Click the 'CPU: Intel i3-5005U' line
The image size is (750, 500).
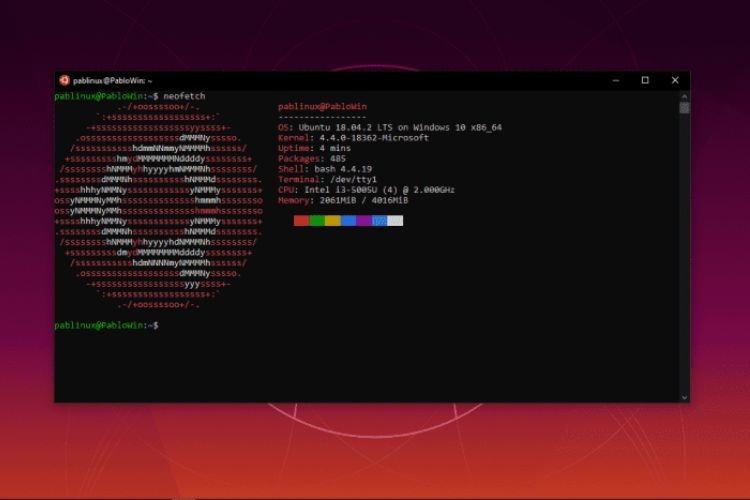coord(366,190)
